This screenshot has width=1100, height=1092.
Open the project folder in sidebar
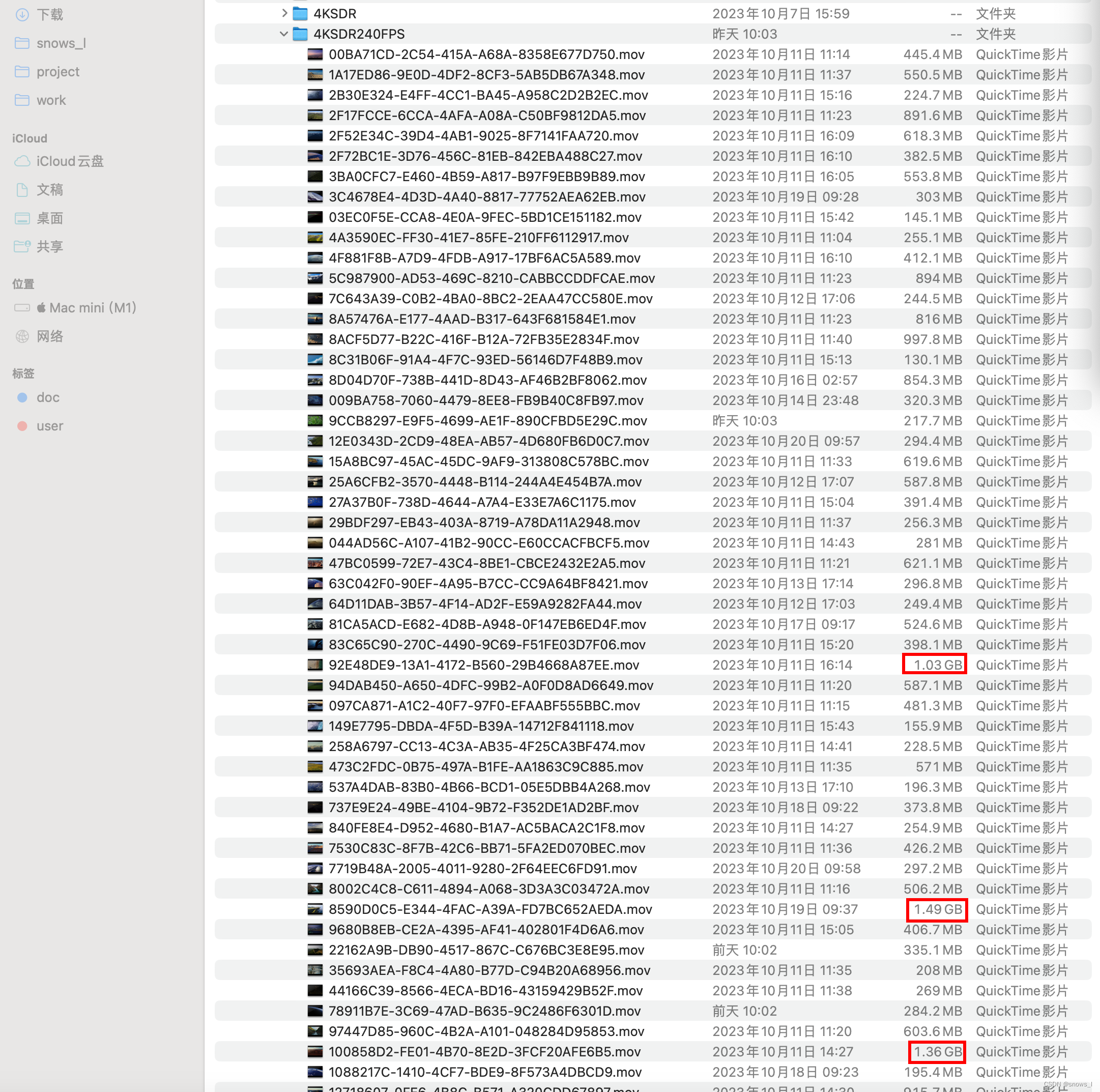pos(57,70)
